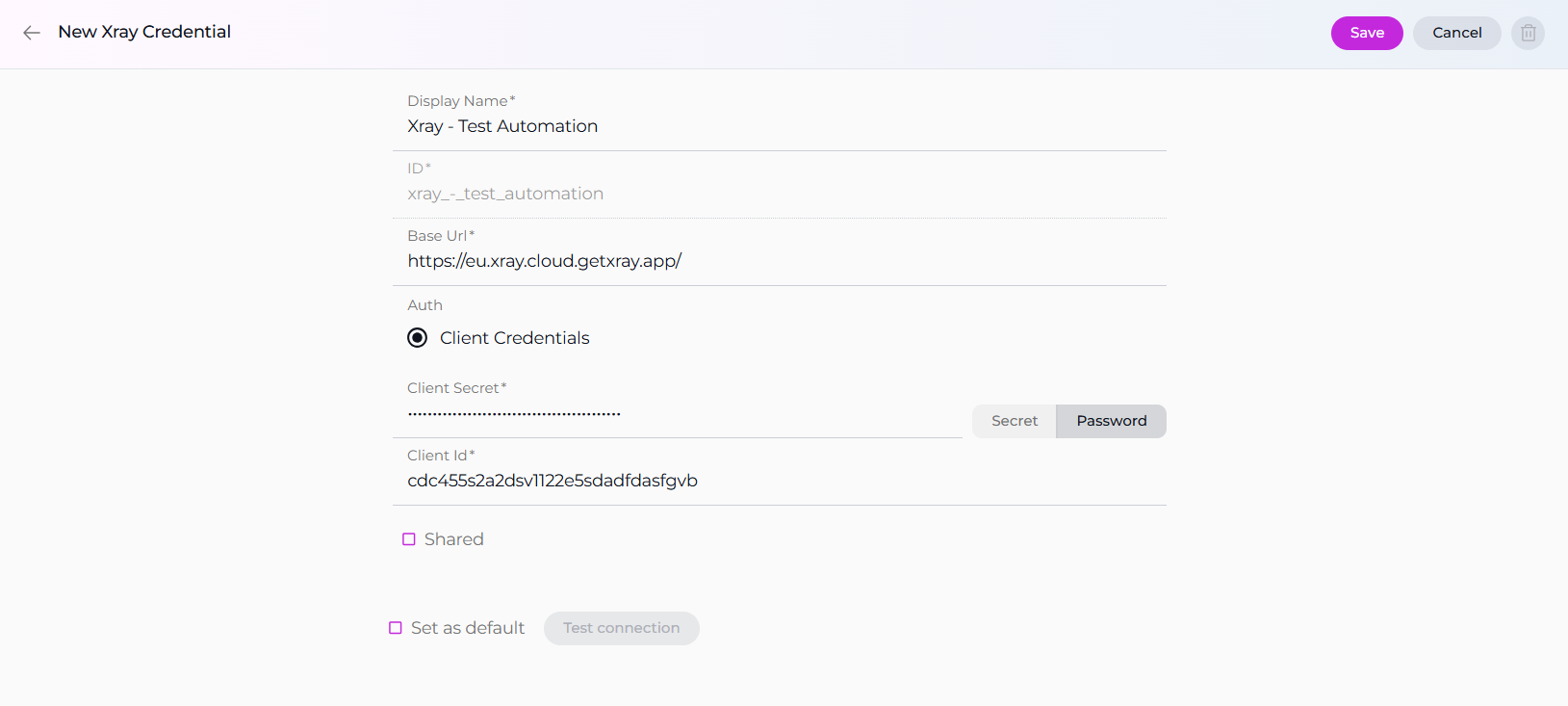Cancel the credential creation
This screenshot has height=706, width=1568.
click(1456, 33)
